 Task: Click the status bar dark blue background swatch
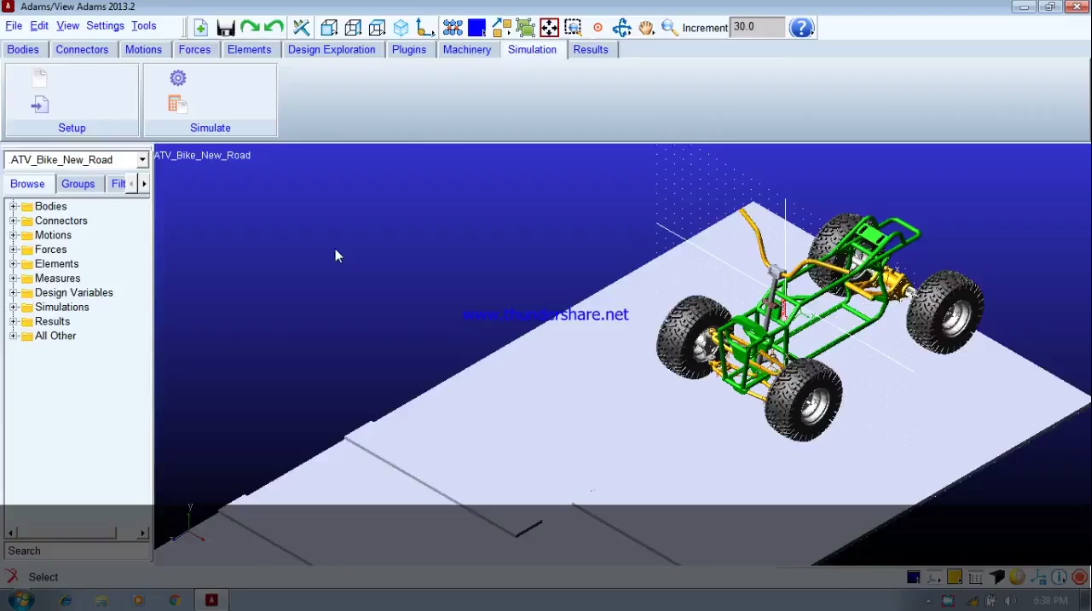(x=913, y=577)
